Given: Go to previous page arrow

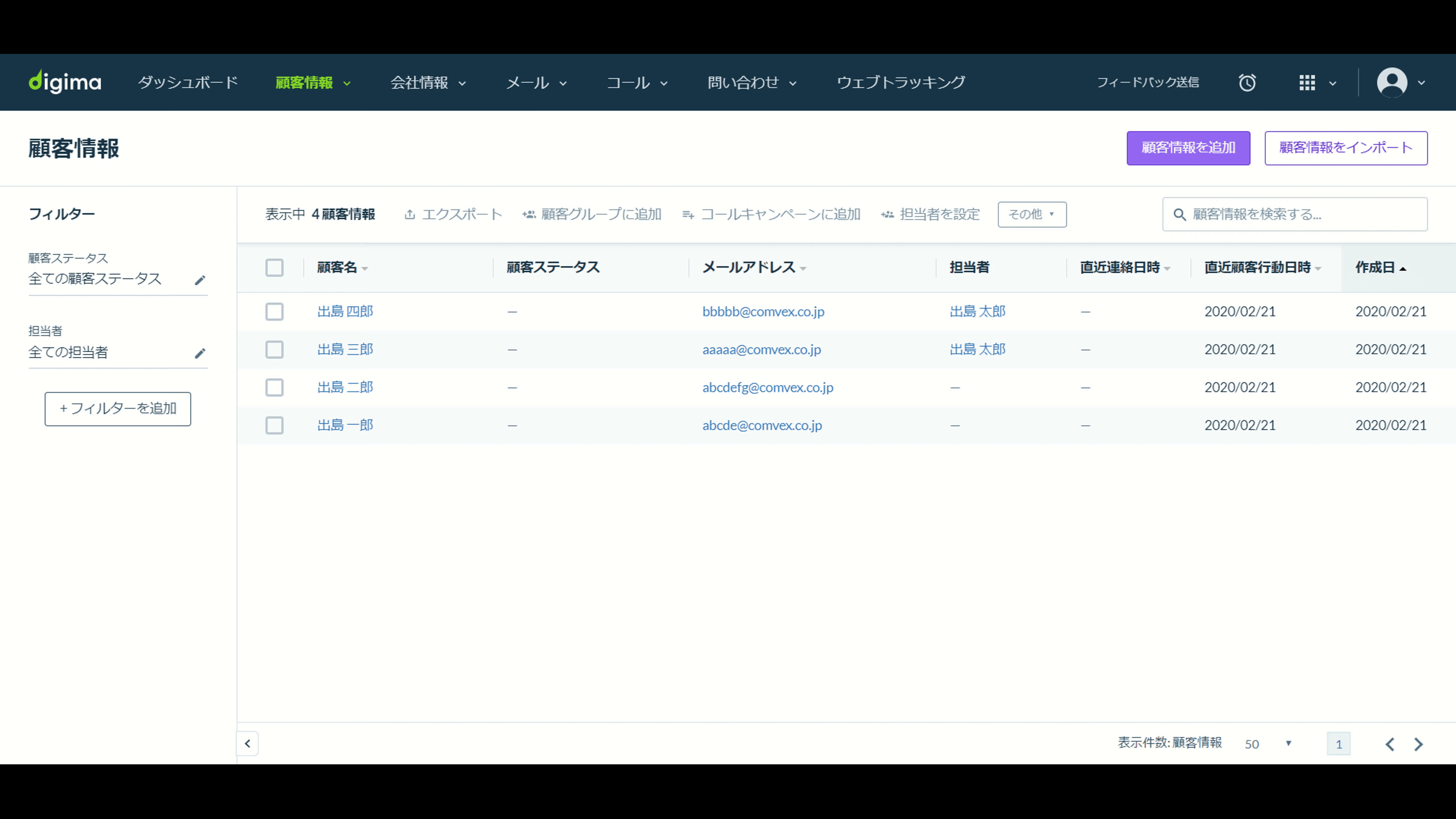Looking at the screenshot, I should click(1390, 744).
